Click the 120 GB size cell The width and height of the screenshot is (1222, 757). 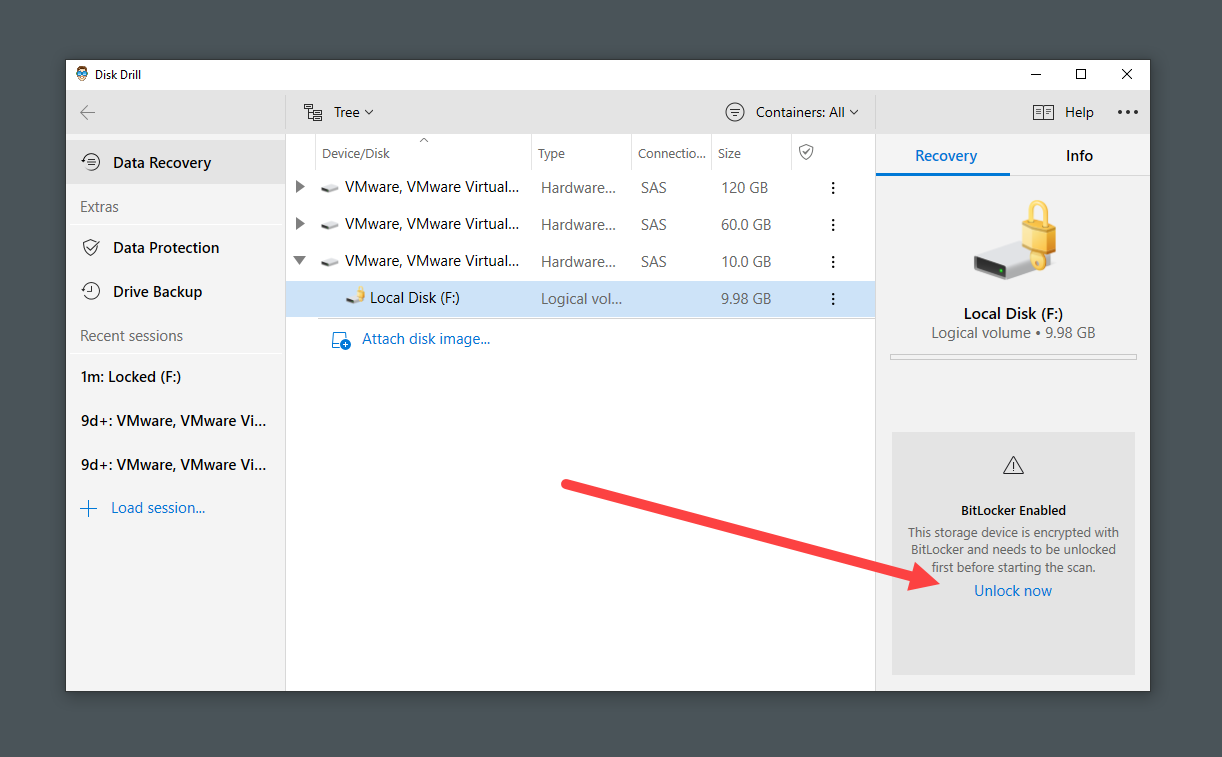point(744,187)
